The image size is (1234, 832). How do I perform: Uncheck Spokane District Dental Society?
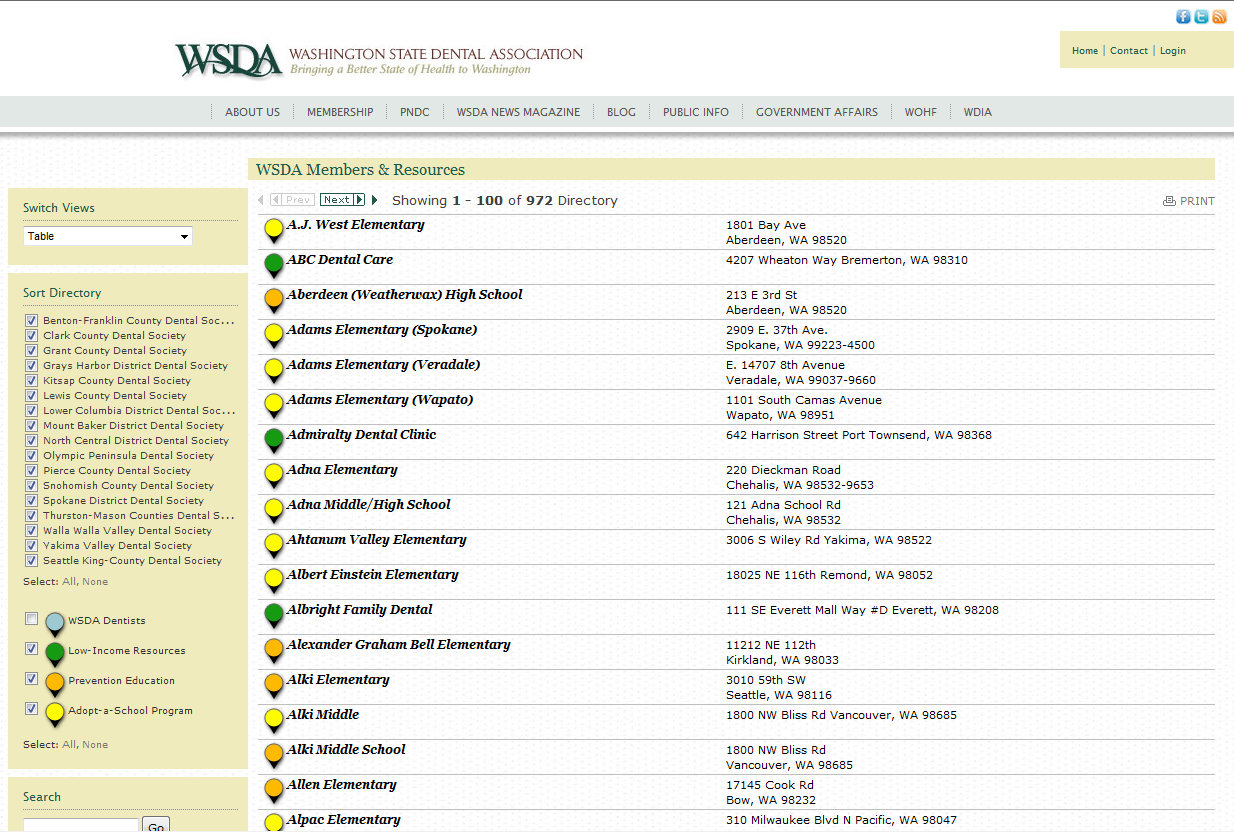(x=31, y=501)
